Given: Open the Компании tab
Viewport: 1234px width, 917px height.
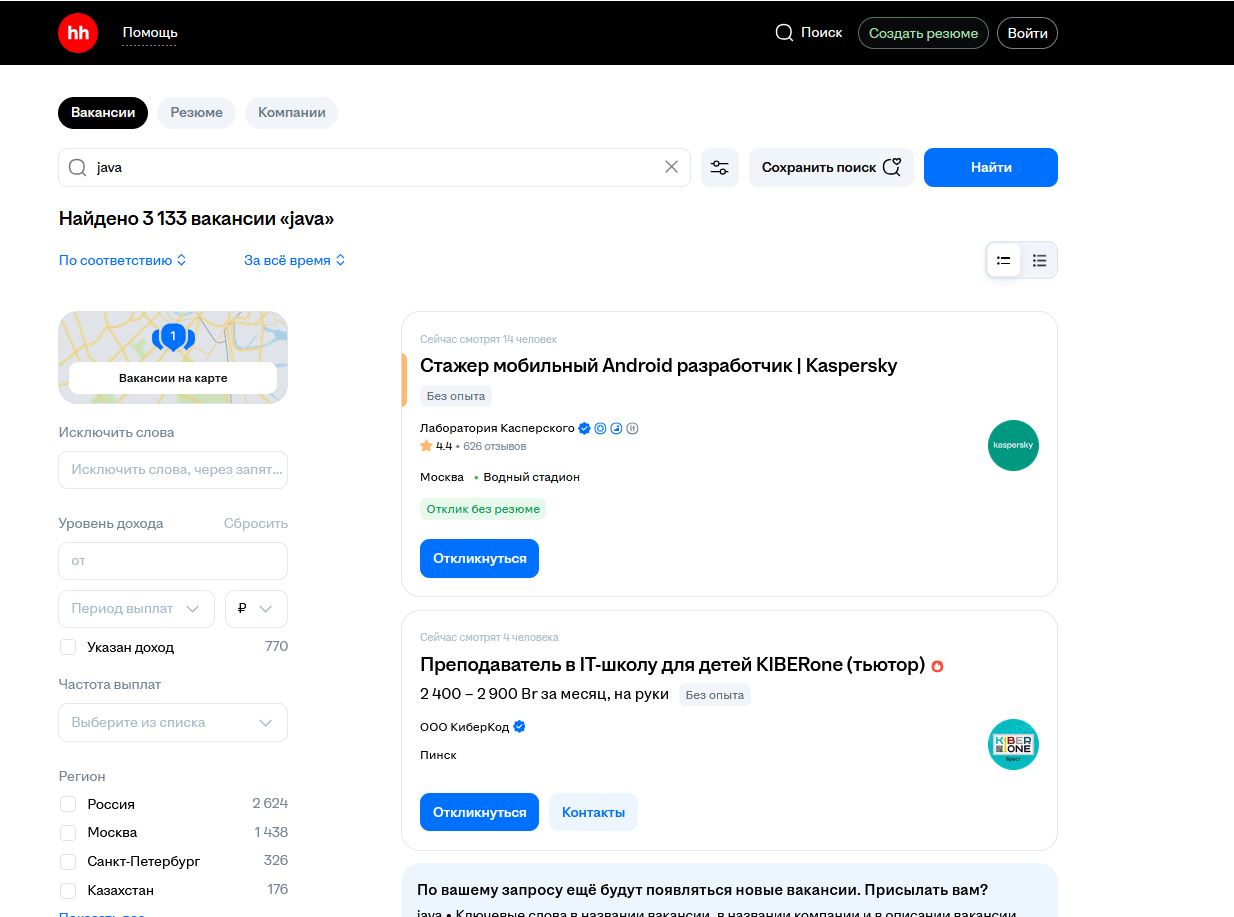Looking at the screenshot, I should [x=291, y=113].
